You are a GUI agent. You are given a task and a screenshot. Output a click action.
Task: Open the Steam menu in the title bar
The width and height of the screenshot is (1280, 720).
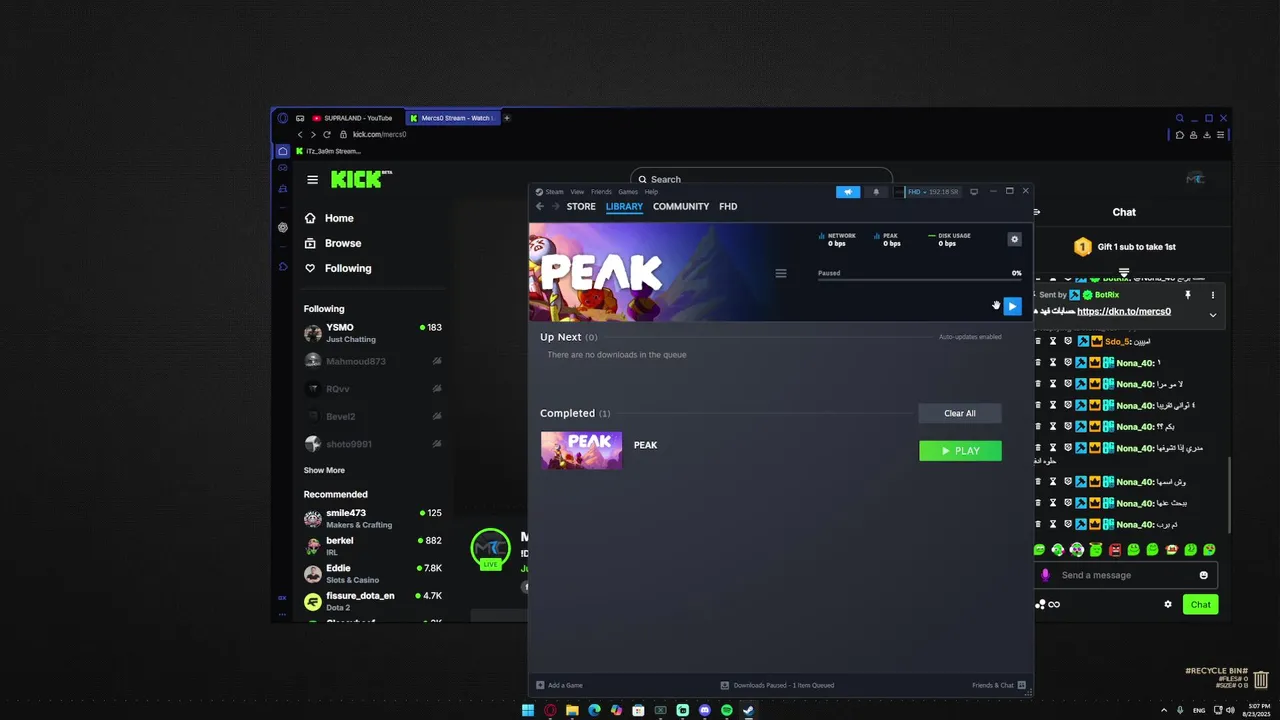point(554,192)
